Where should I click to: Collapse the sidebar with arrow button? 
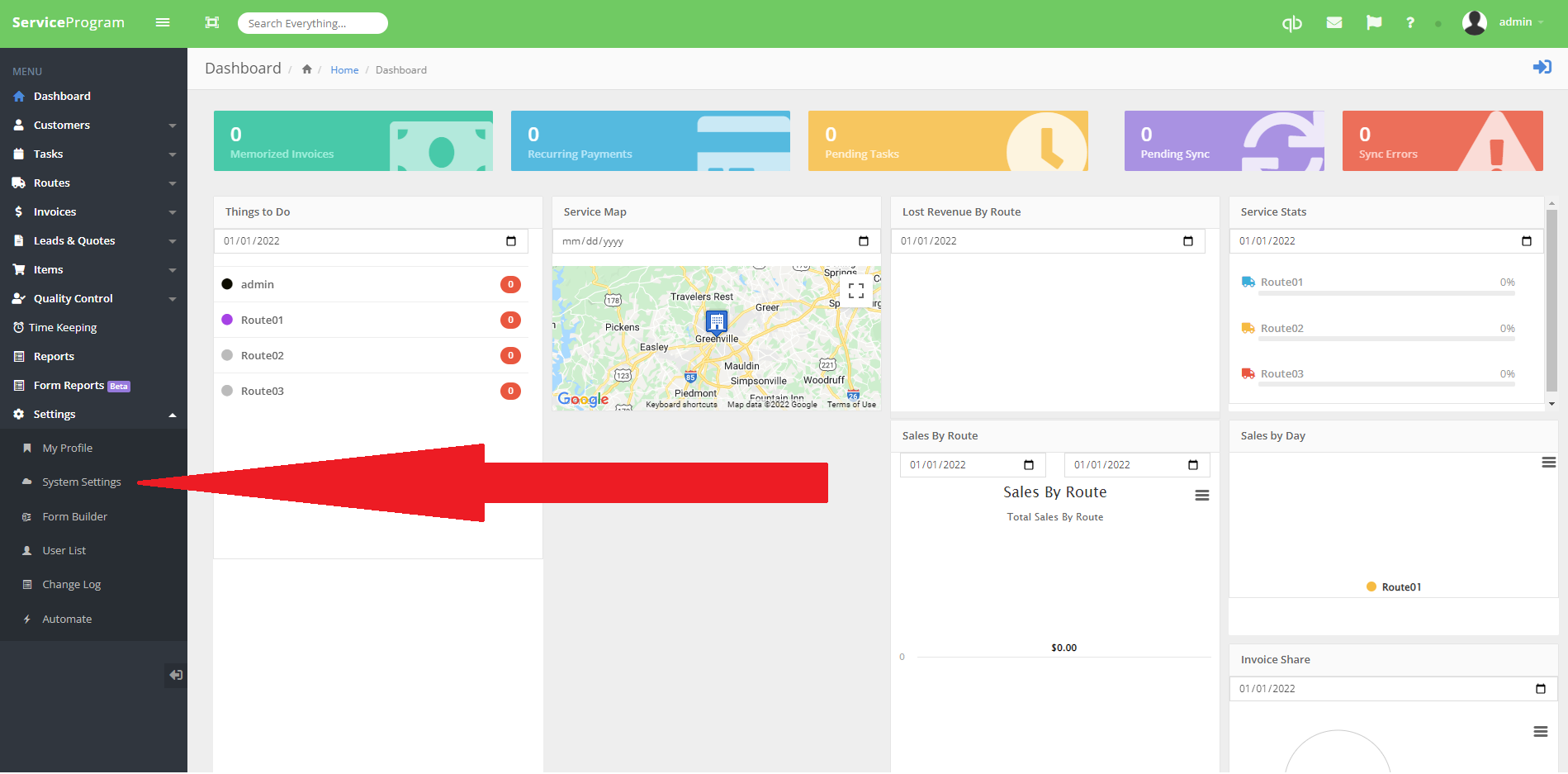(x=176, y=675)
